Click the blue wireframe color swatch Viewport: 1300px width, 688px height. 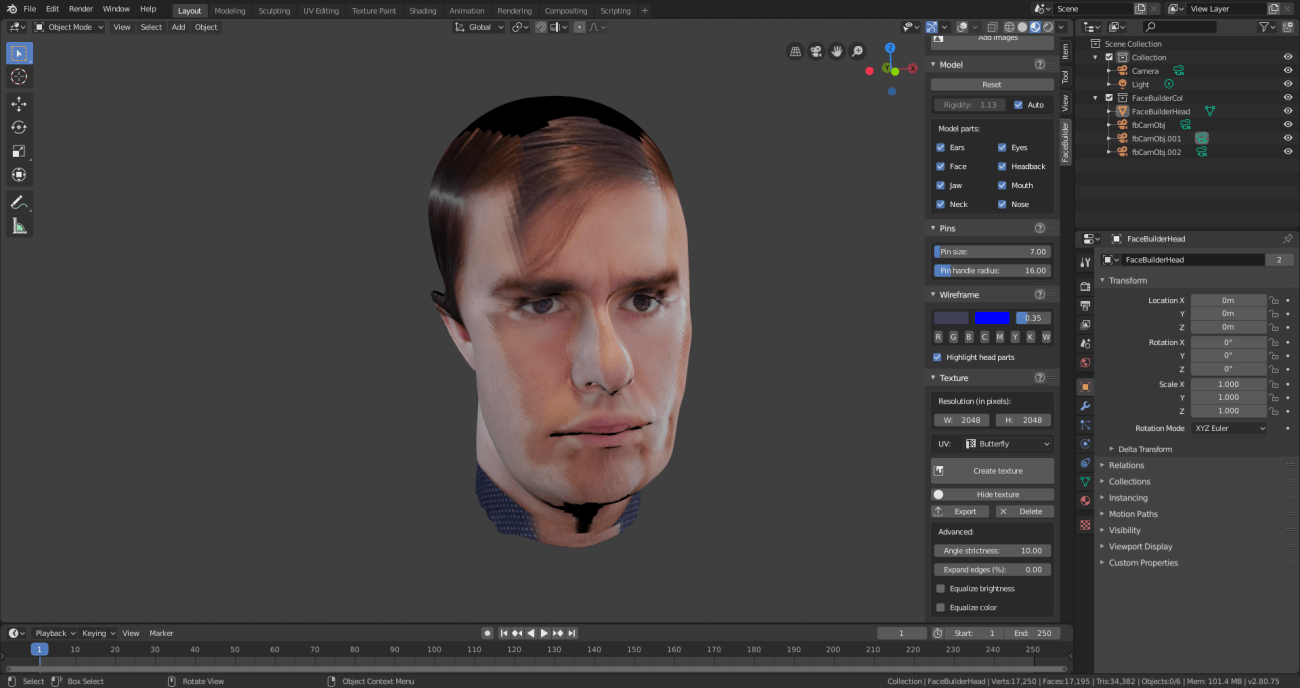992,318
